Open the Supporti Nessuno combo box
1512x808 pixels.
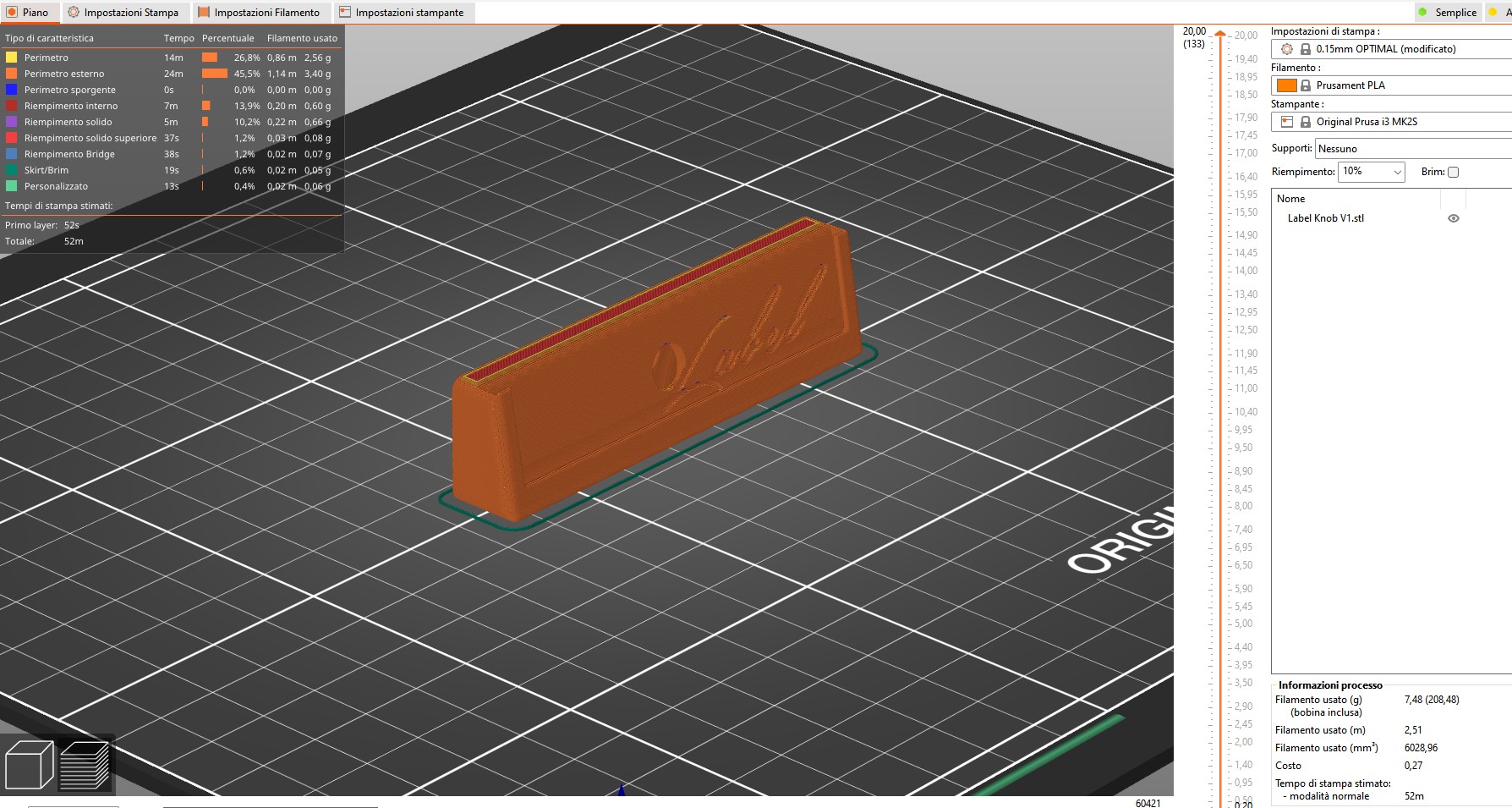pos(1413,149)
